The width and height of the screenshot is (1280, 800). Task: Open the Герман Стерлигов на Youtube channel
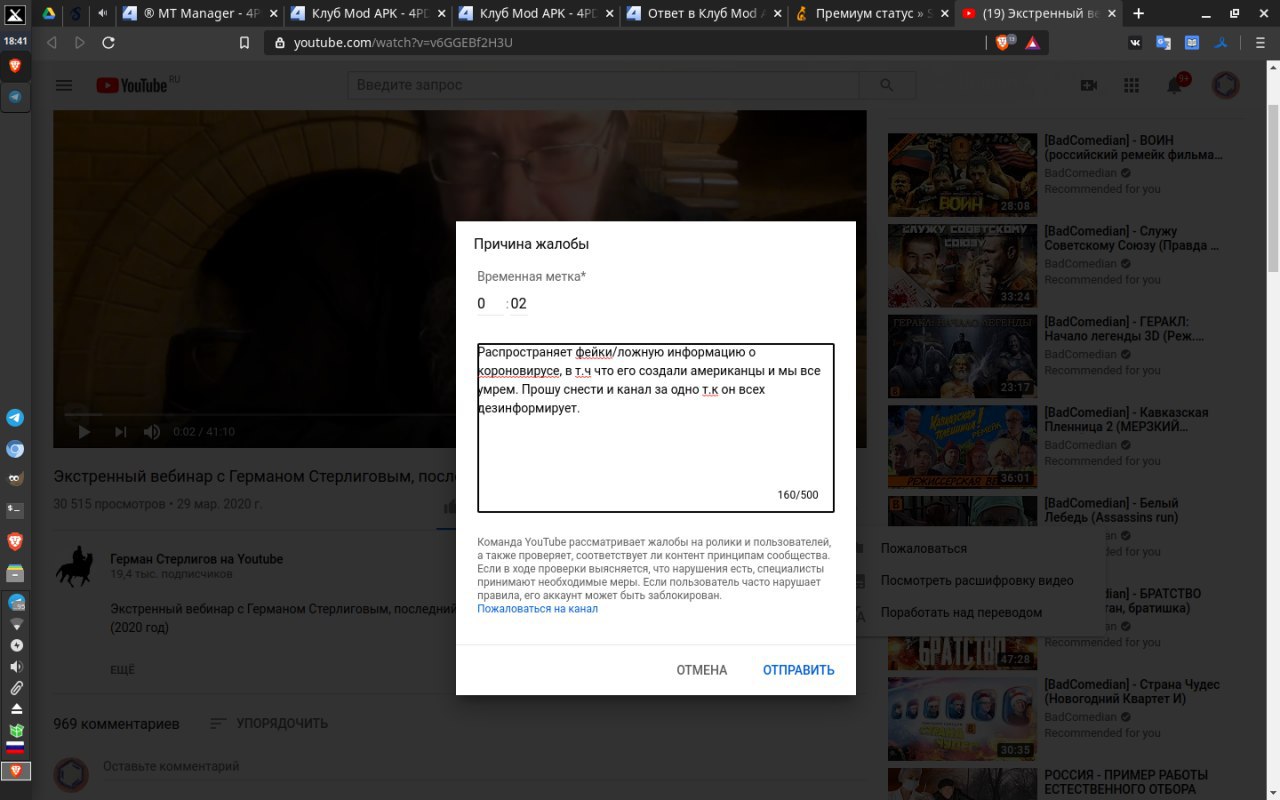[196, 559]
